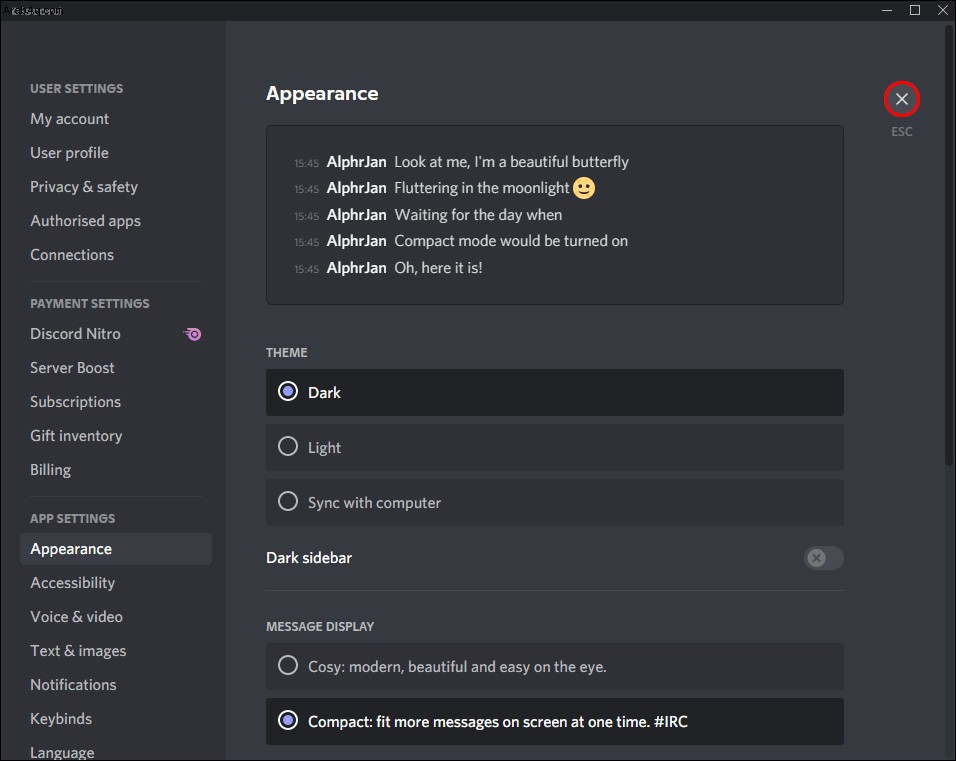The width and height of the screenshot is (956, 761).
Task: Click the vertical scrollbar of settings page
Action: [x=949, y=244]
